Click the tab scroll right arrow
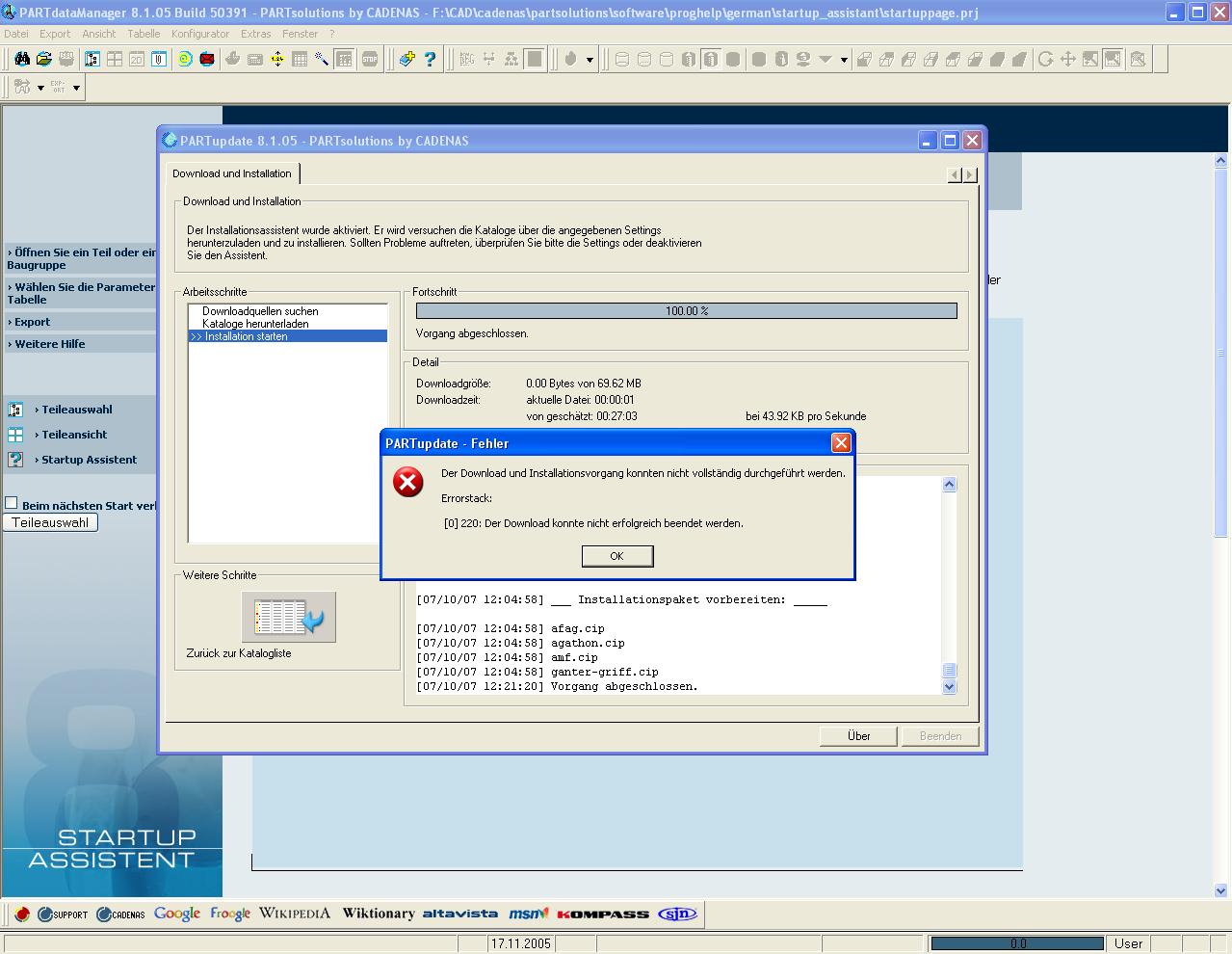Screen dimensions: 1232x954 pos(970,174)
